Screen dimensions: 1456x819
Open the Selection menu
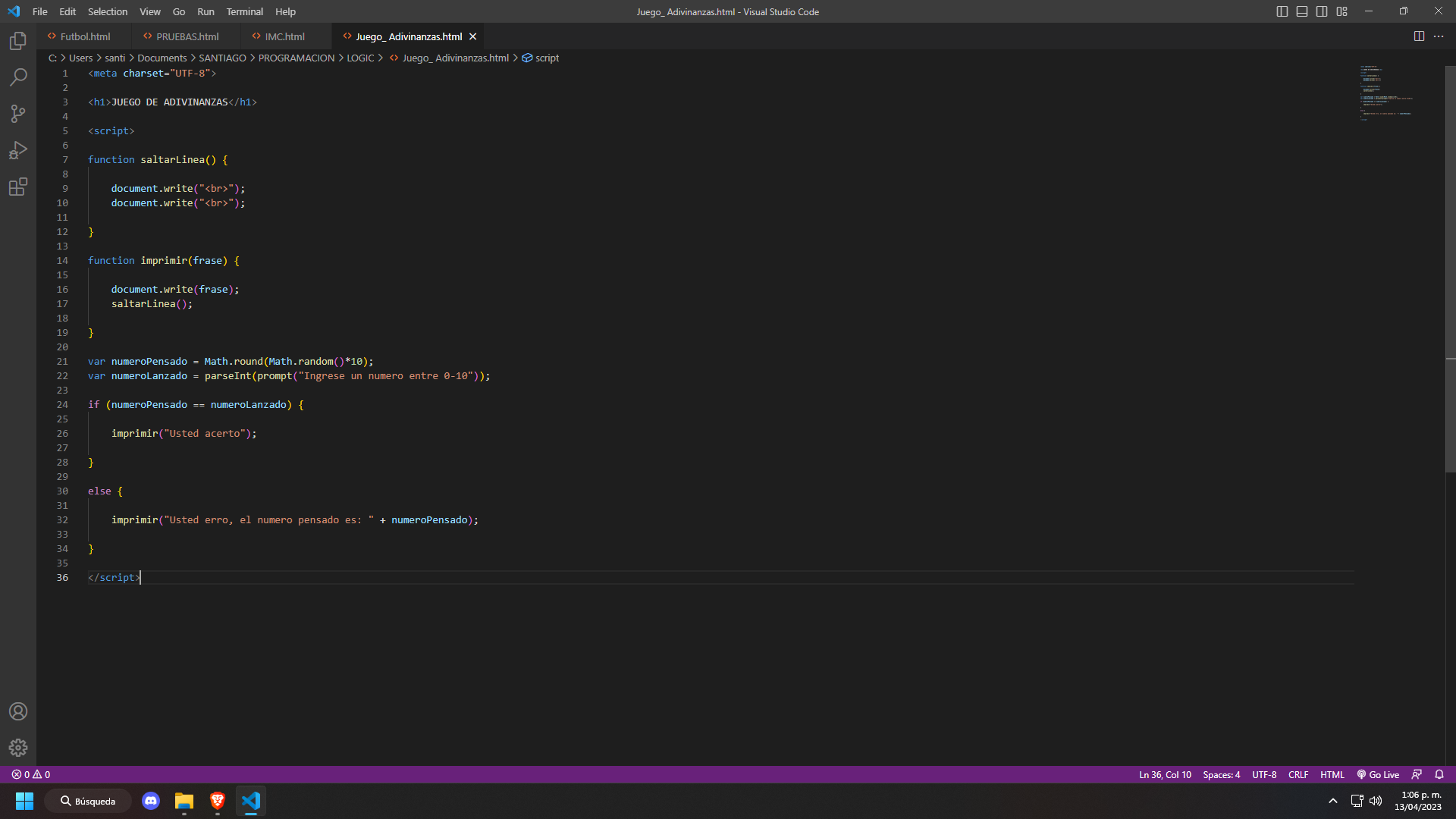pos(108,11)
